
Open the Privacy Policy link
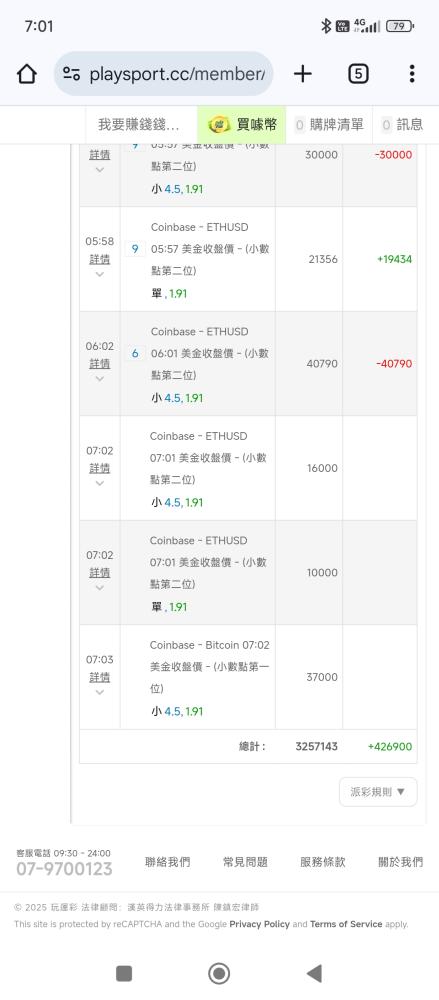(x=260, y=923)
